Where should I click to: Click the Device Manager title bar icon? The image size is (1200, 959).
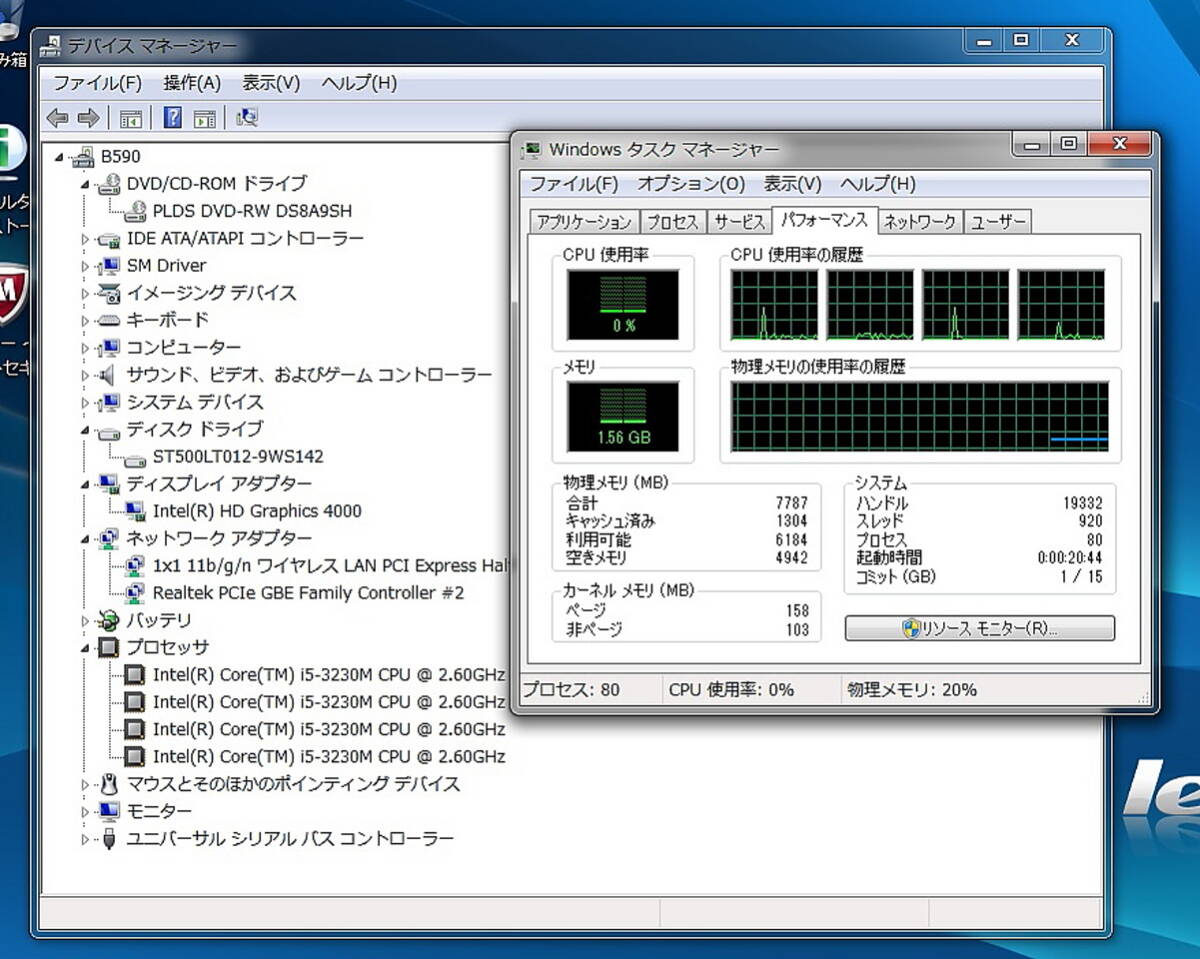50,46
